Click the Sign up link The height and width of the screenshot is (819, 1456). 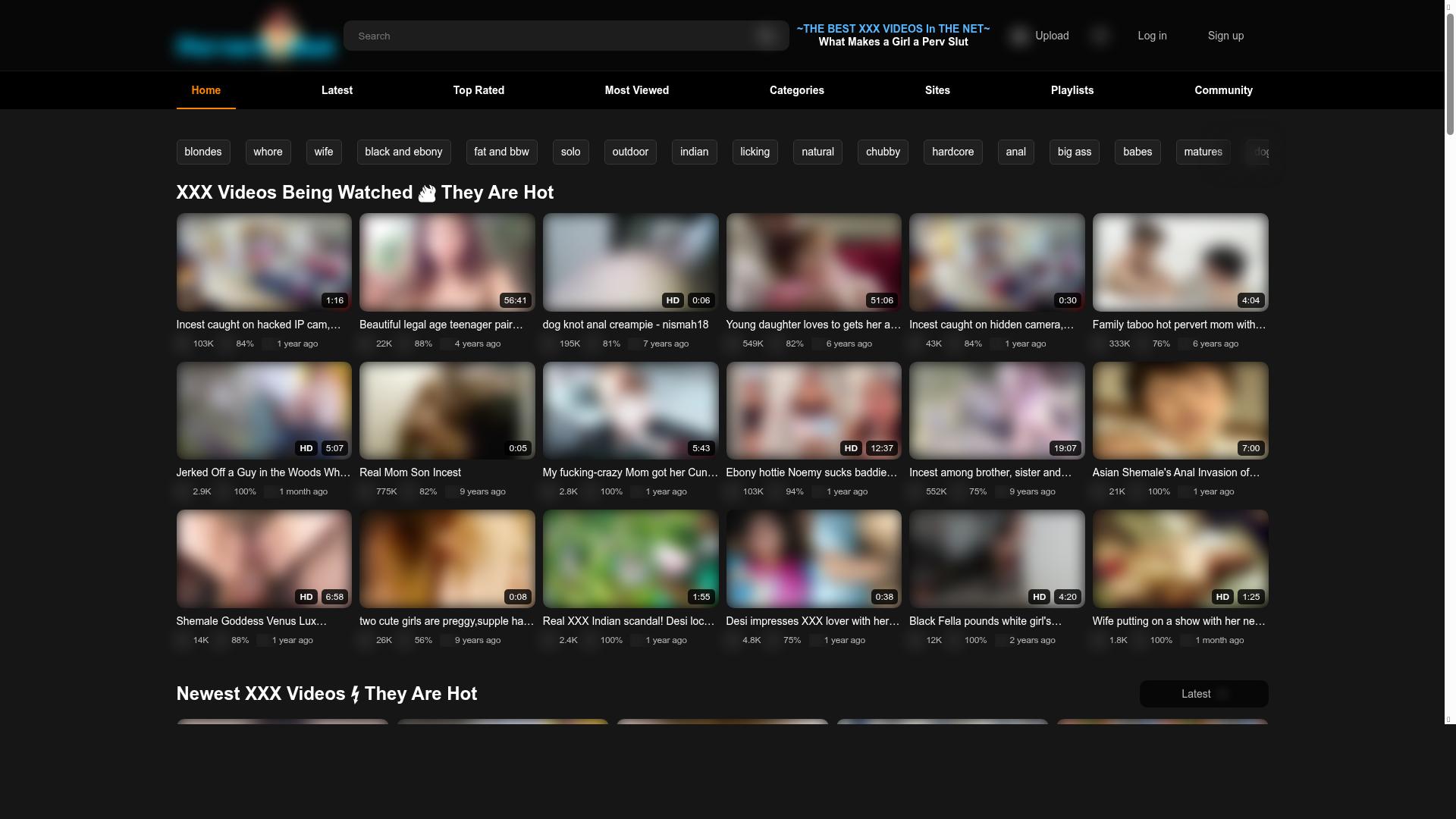click(x=1225, y=36)
